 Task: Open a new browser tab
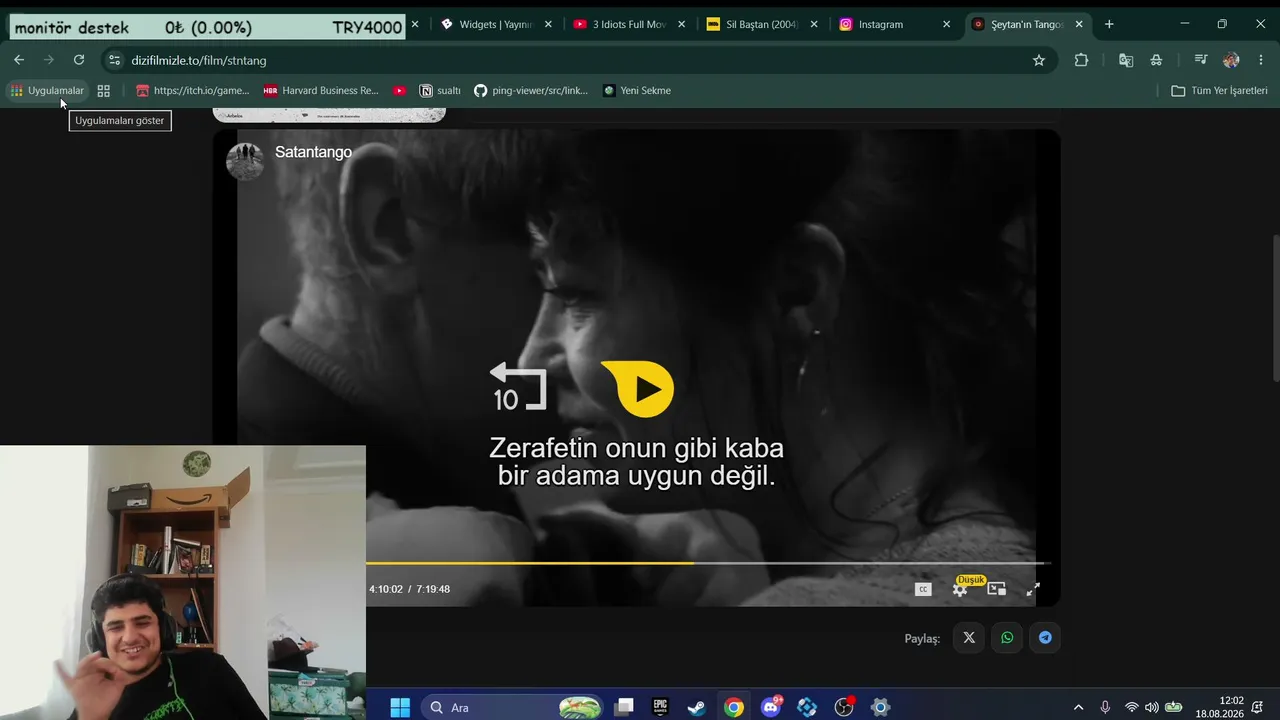tap(1109, 24)
